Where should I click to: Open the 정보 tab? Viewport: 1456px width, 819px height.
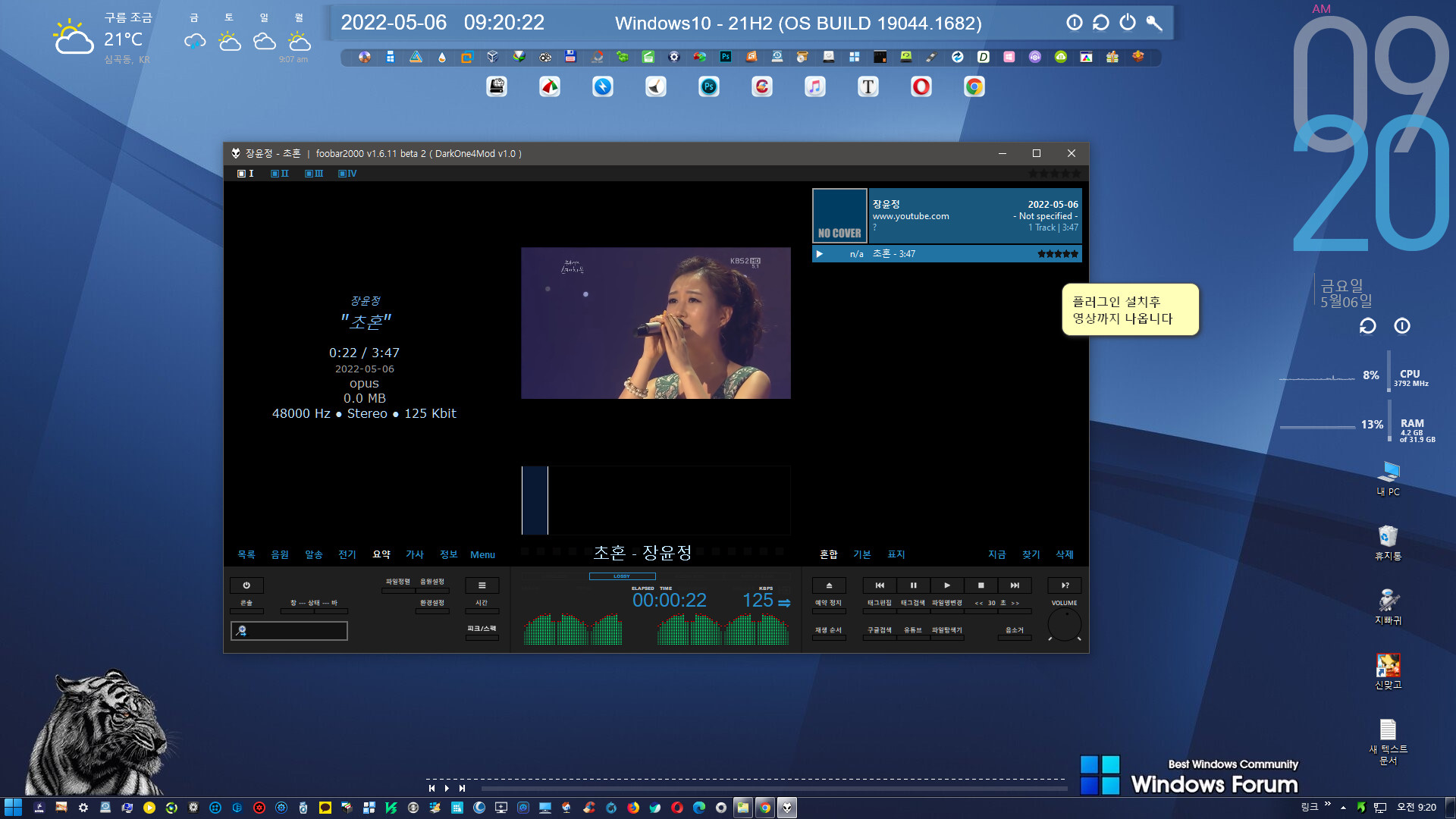pos(449,554)
